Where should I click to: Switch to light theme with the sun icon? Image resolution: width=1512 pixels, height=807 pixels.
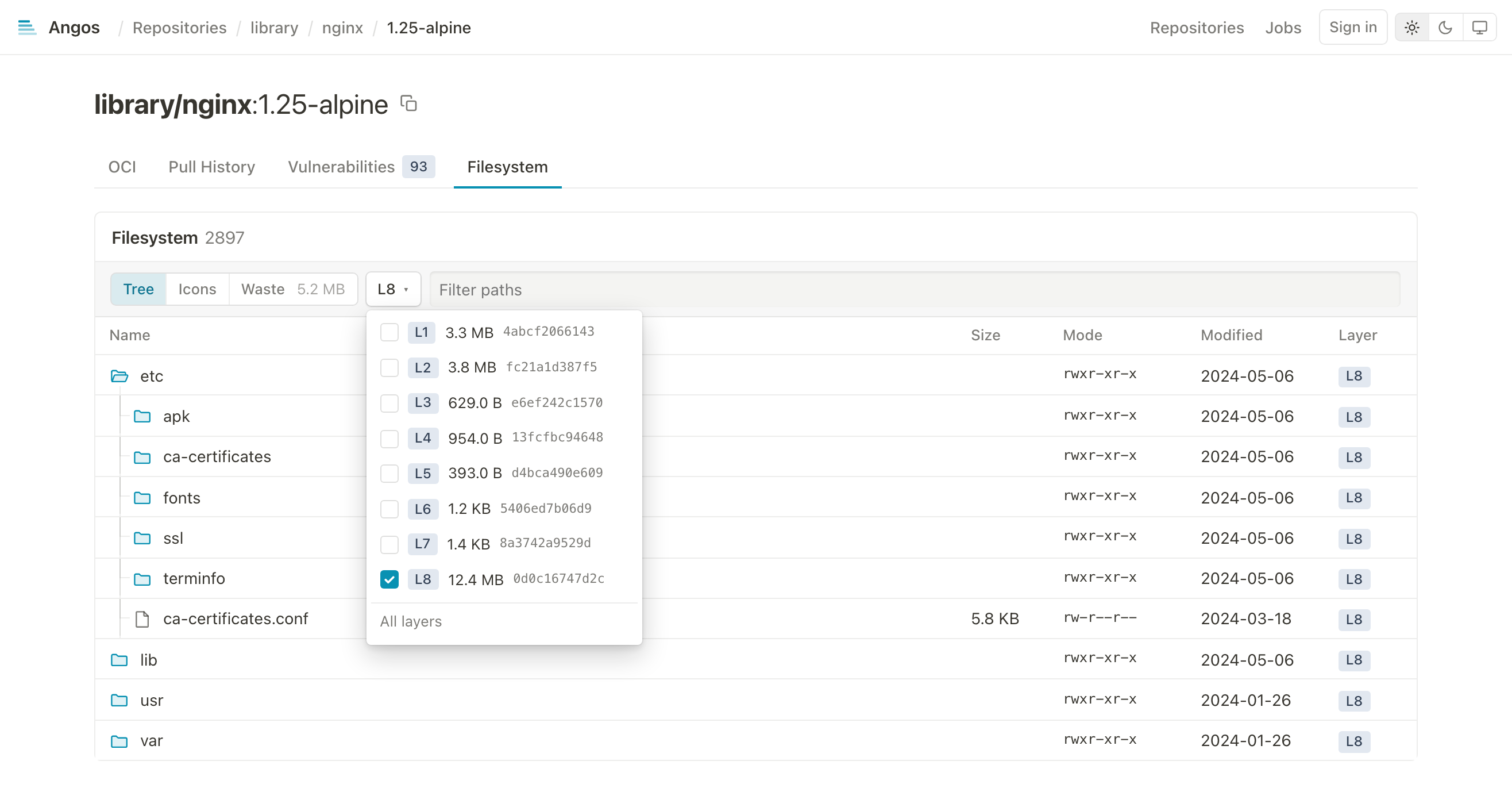coord(1412,28)
